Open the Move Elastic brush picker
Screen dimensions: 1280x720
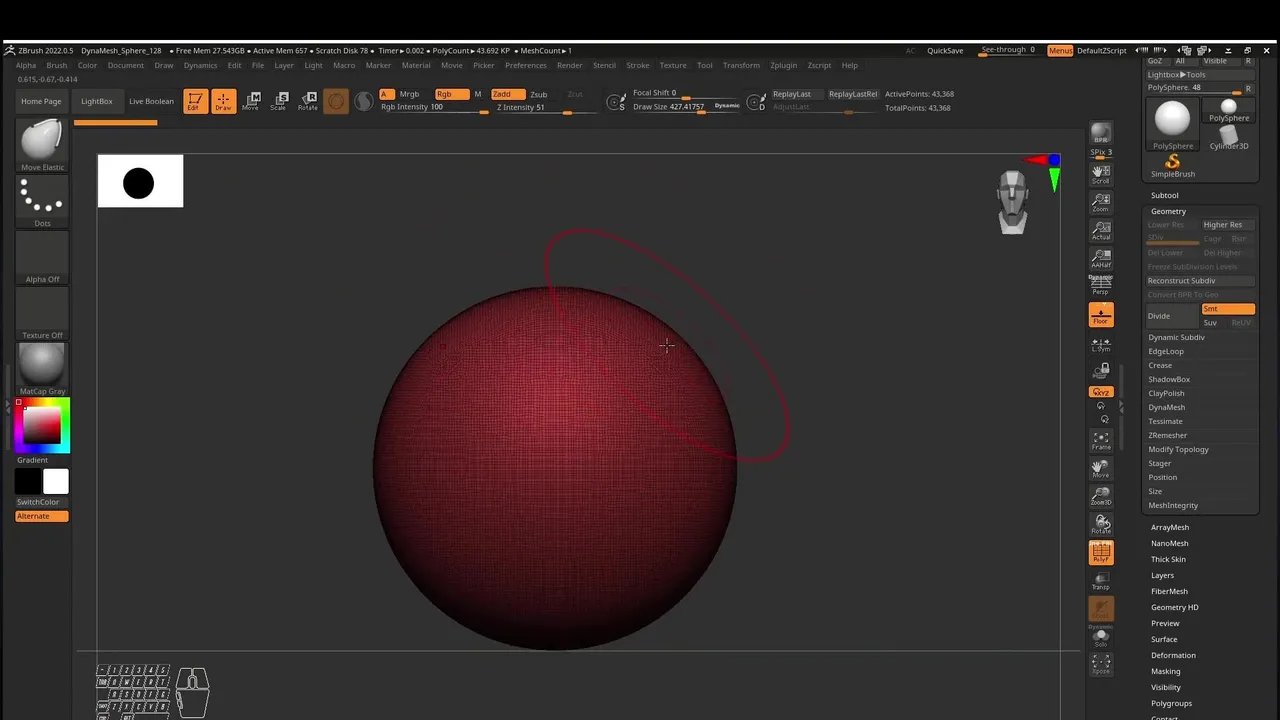pyautogui.click(x=42, y=146)
